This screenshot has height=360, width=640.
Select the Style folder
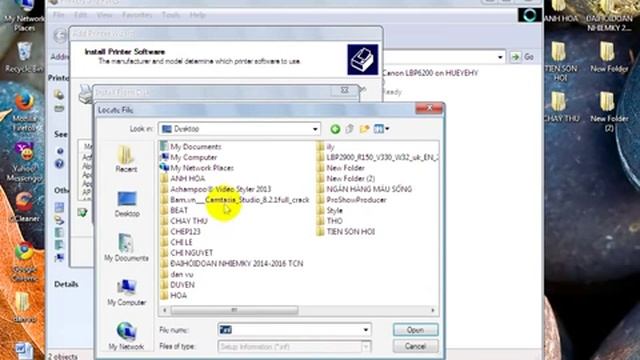click(x=329, y=210)
